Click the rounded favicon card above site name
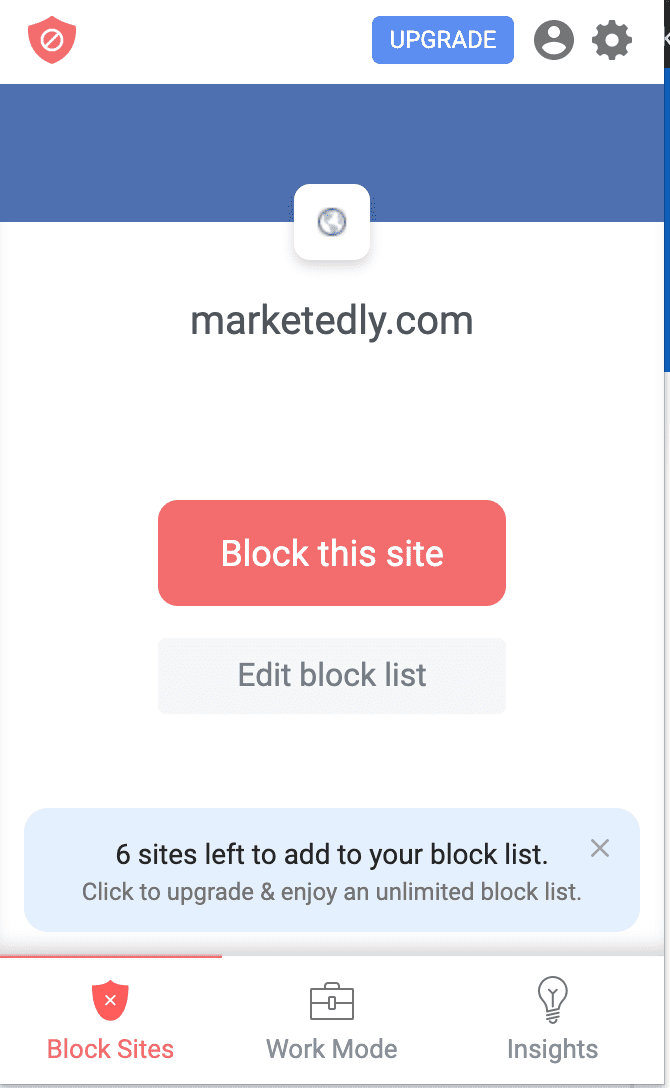670x1088 pixels. pyautogui.click(x=332, y=222)
